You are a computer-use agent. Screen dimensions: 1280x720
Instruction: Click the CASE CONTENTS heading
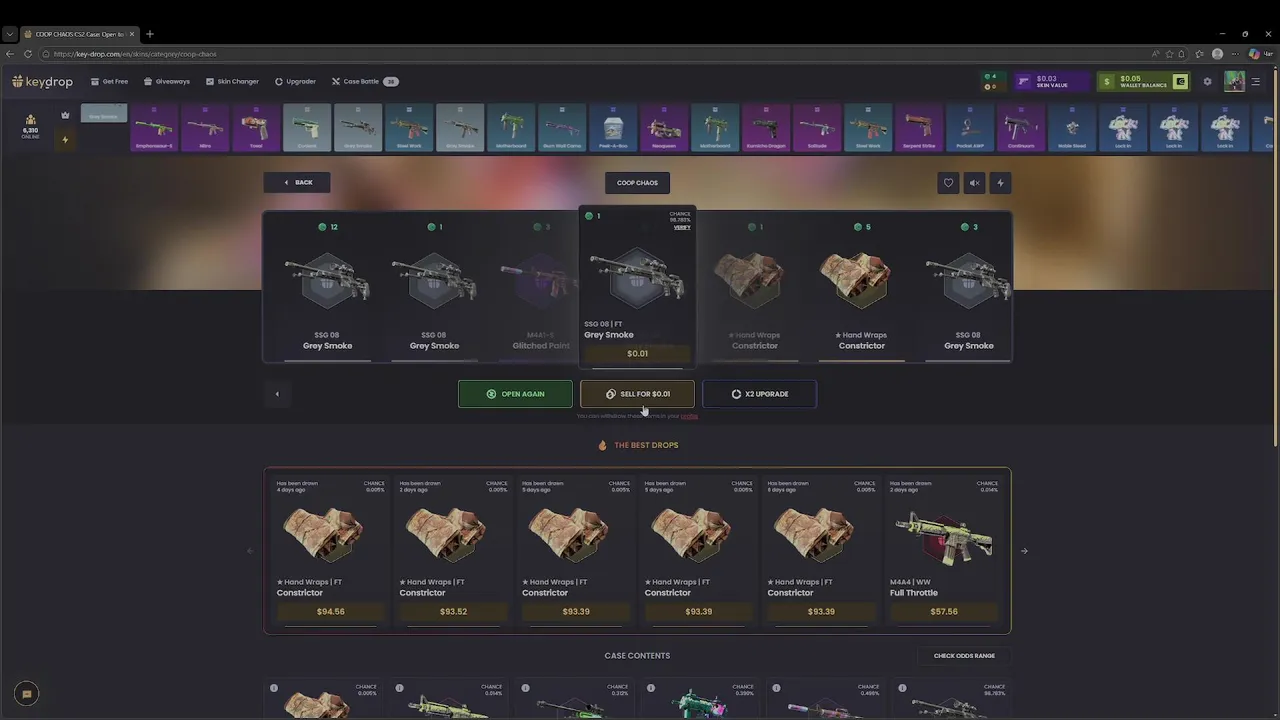[x=637, y=656]
